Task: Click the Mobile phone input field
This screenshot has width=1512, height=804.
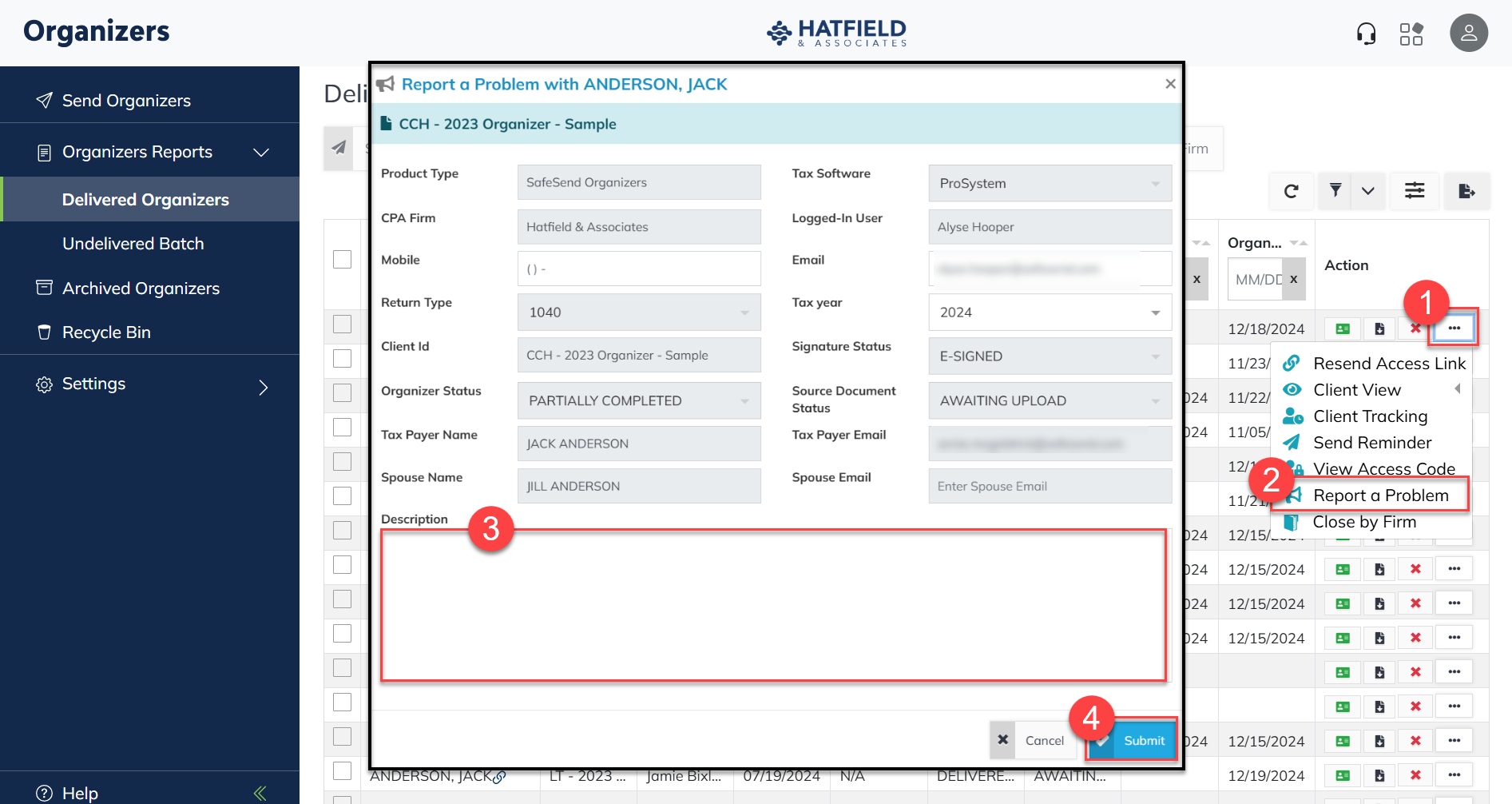Action: tap(639, 269)
